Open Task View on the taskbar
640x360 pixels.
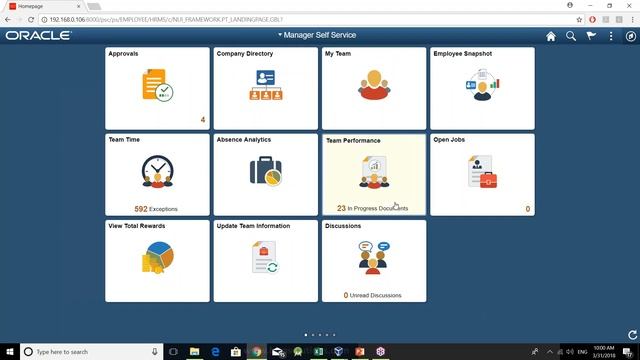pyautogui.click(x=173, y=351)
